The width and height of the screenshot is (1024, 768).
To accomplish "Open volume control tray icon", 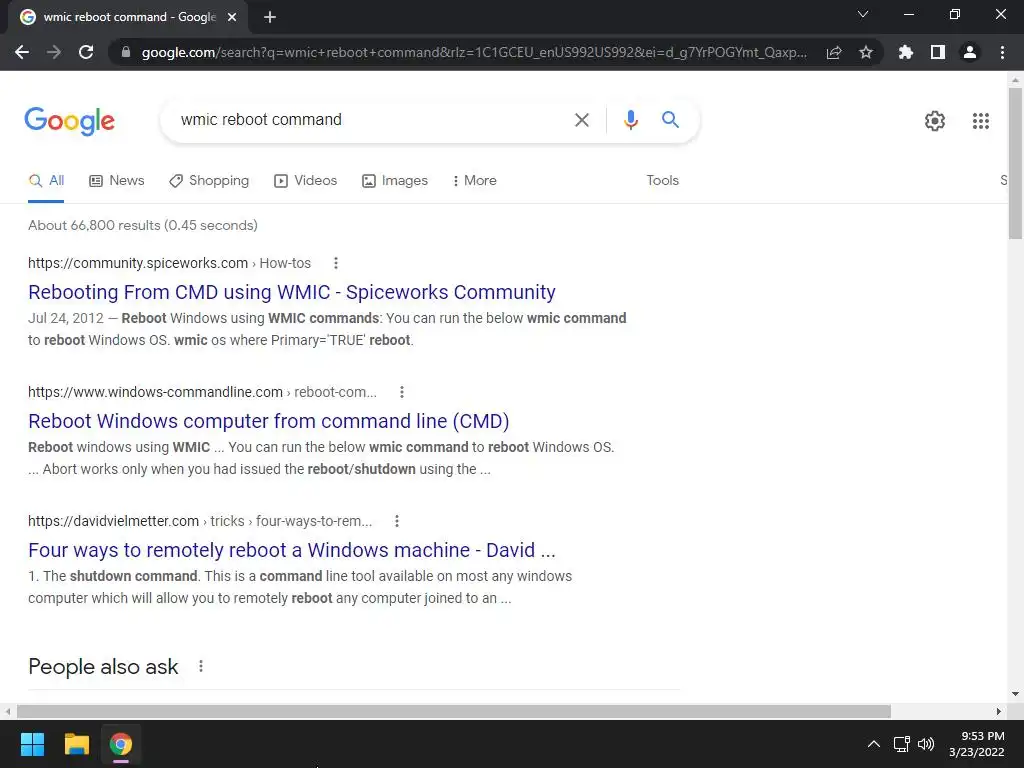I will 925,744.
